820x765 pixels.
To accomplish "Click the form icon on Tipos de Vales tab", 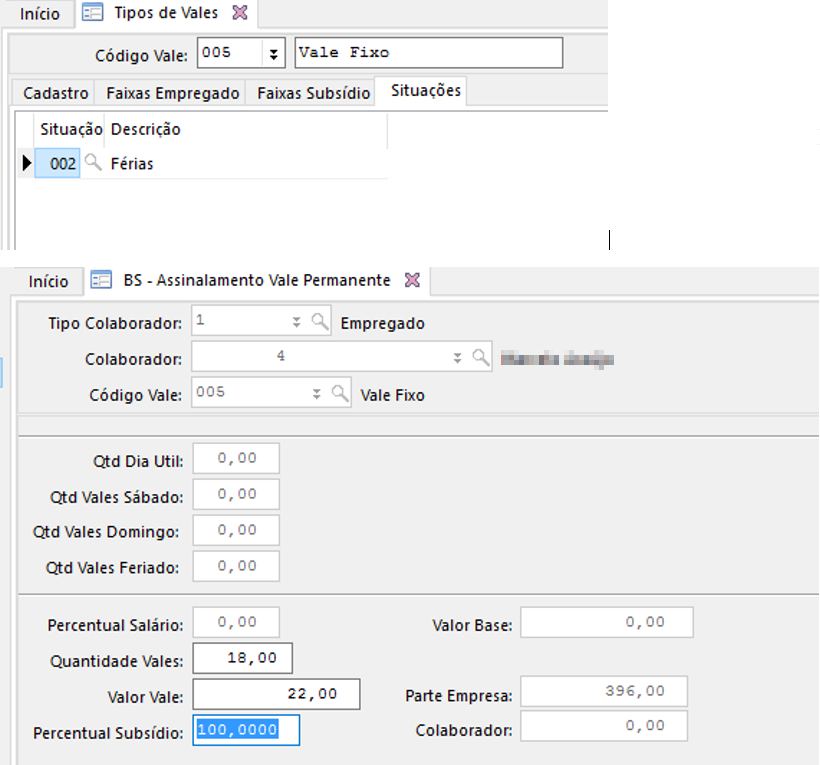I will pyautogui.click(x=95, y=14).
